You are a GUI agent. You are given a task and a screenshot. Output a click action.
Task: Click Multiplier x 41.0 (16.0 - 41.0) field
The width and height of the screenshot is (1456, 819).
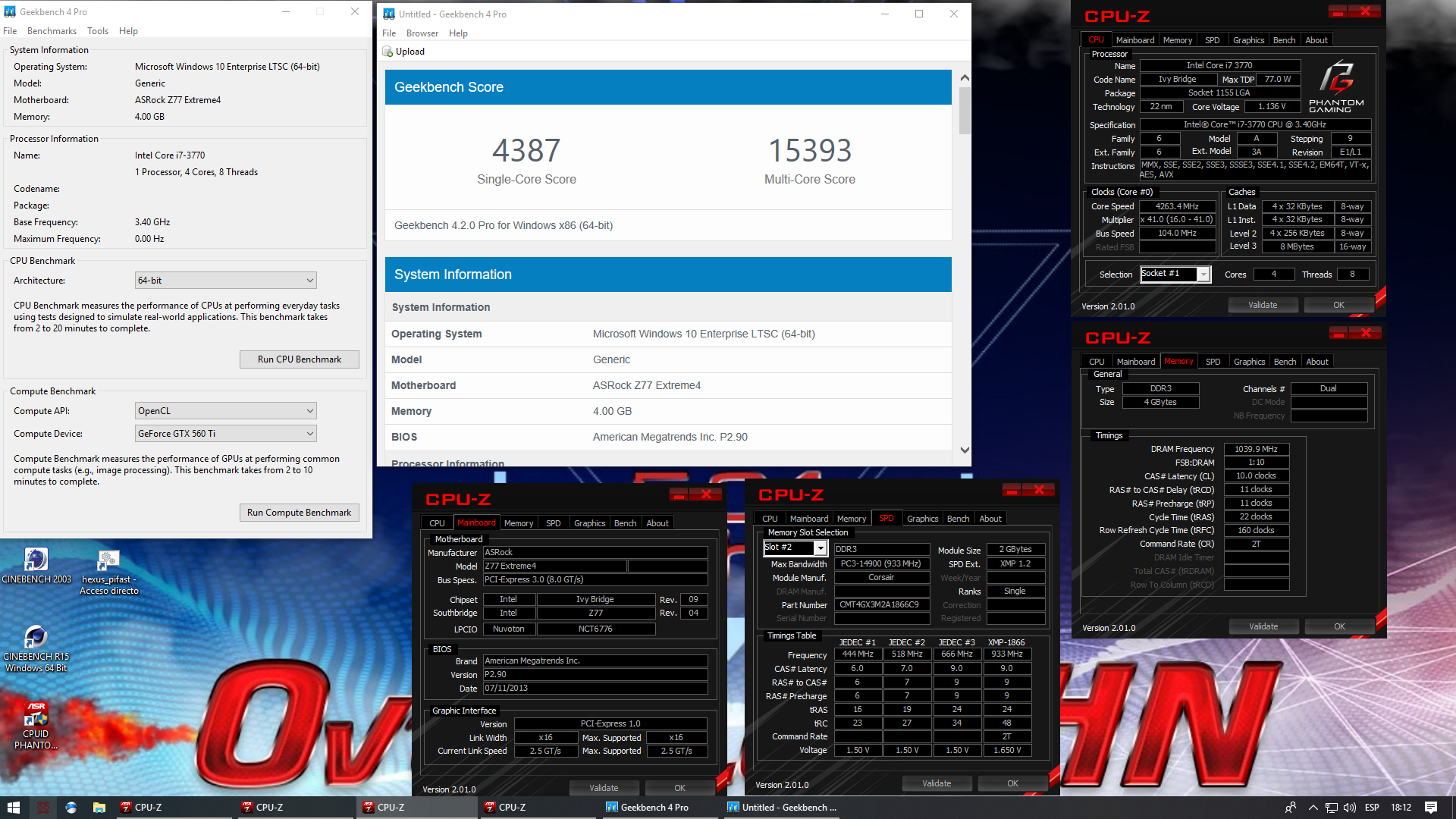click(x=1177, y=220)
